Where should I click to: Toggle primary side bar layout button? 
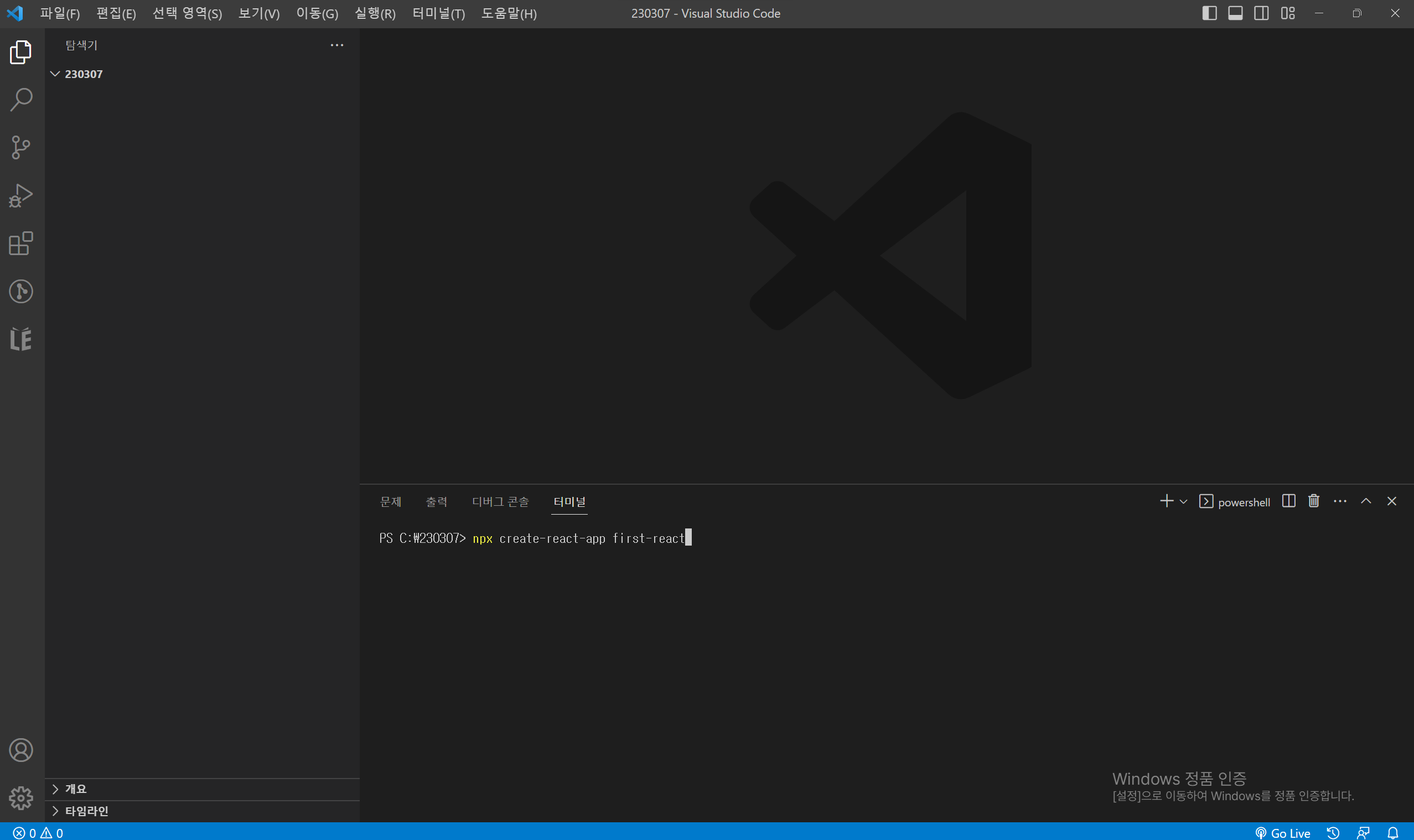[x=1209, y=13]
